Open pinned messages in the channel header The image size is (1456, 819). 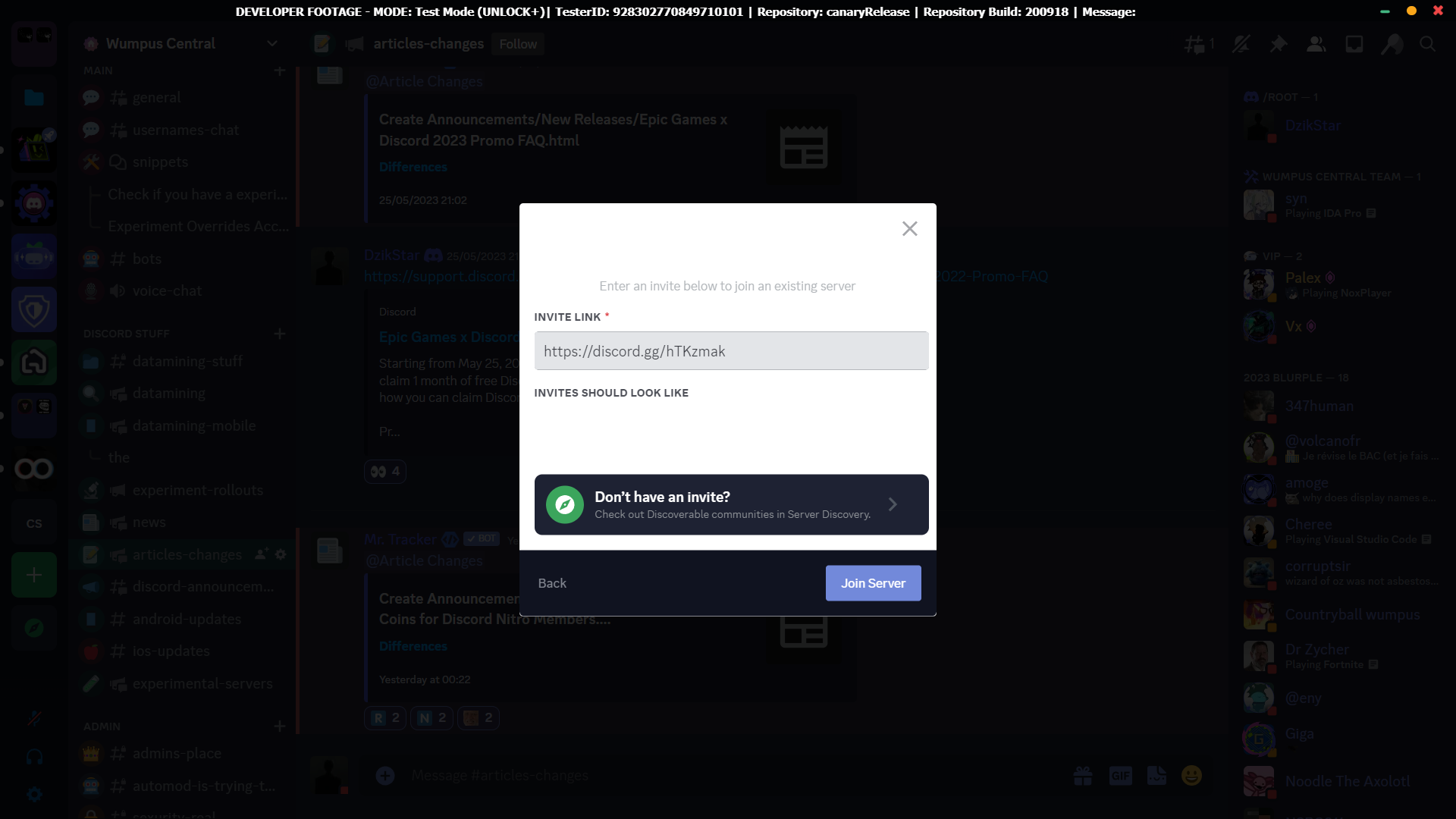pos(1279,44)
